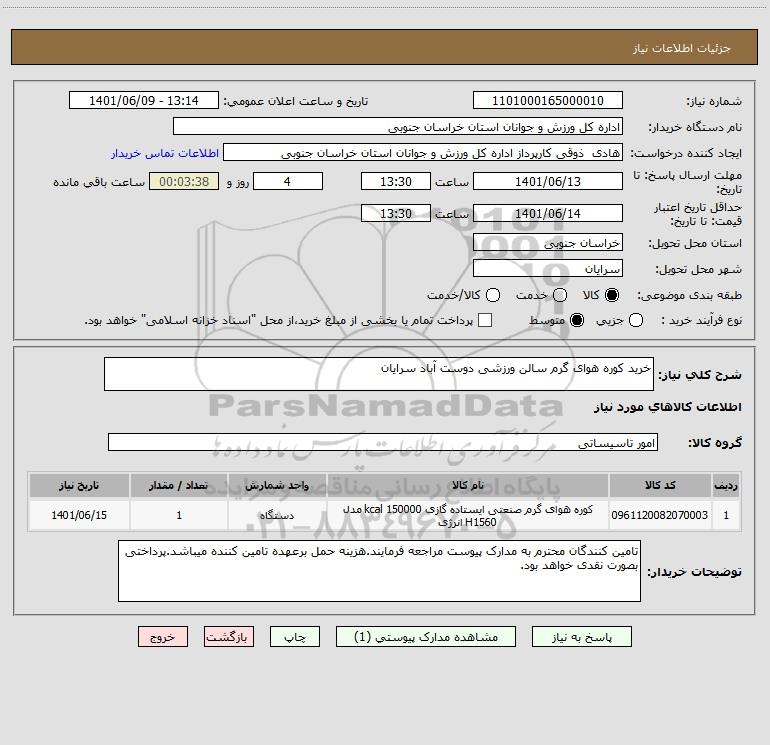Open مشاهده مدارک پیوستی (1) button
This screenshot has height=745, width=770.
pyautogui.click(x=426, y=637)
